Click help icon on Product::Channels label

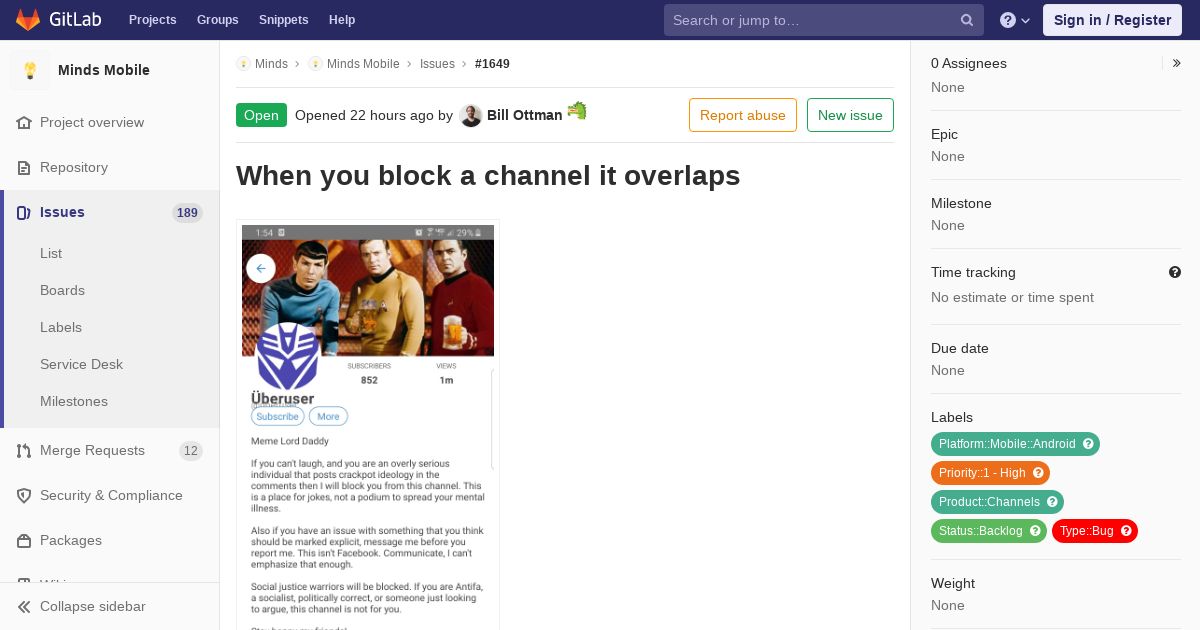point(1052,502)
